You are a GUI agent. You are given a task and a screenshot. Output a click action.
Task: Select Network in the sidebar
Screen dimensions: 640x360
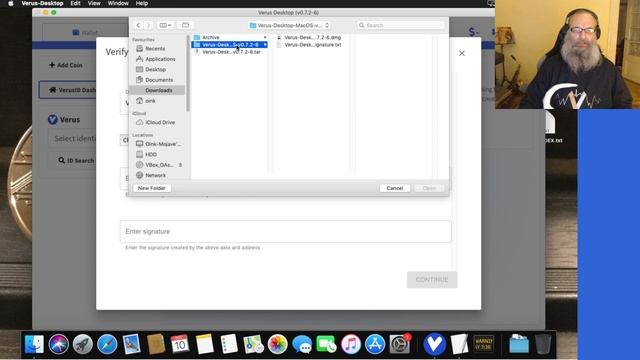click(157, 175)
